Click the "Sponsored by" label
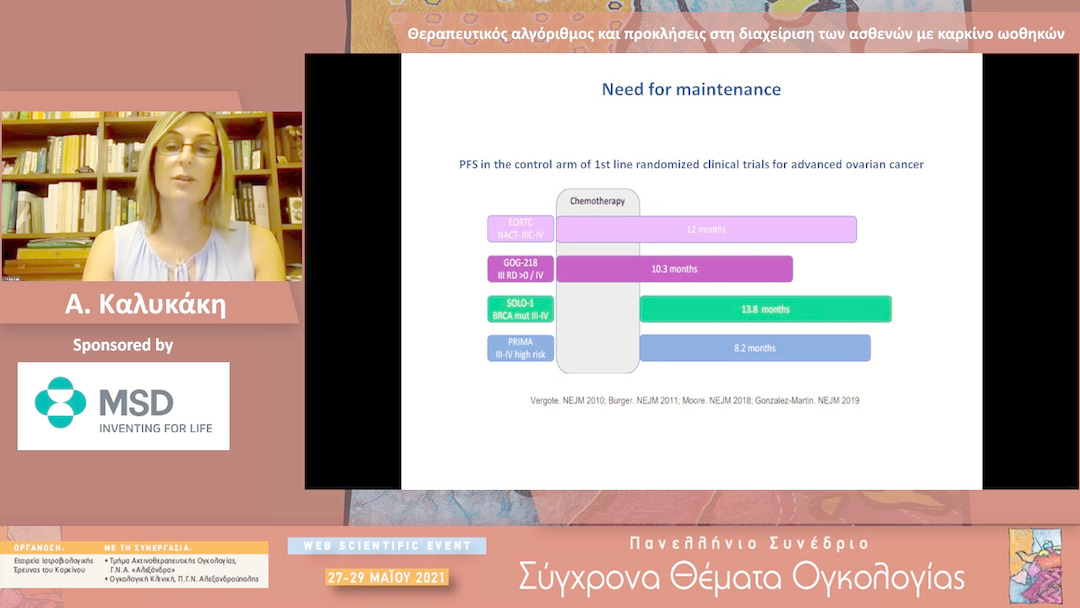The image size is (1080, 608). (123, 345)
